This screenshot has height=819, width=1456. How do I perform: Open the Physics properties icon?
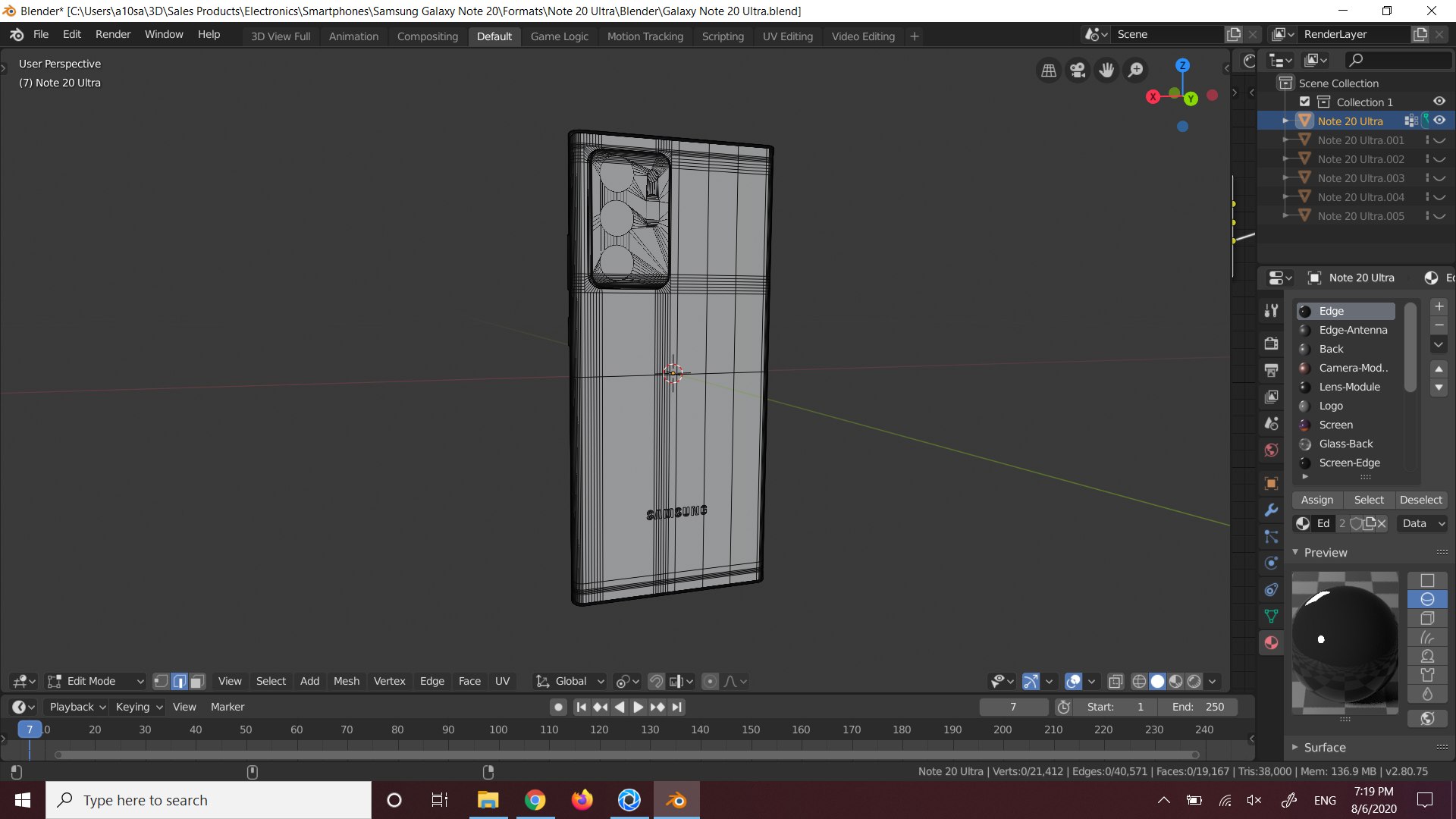[1272, 563]
